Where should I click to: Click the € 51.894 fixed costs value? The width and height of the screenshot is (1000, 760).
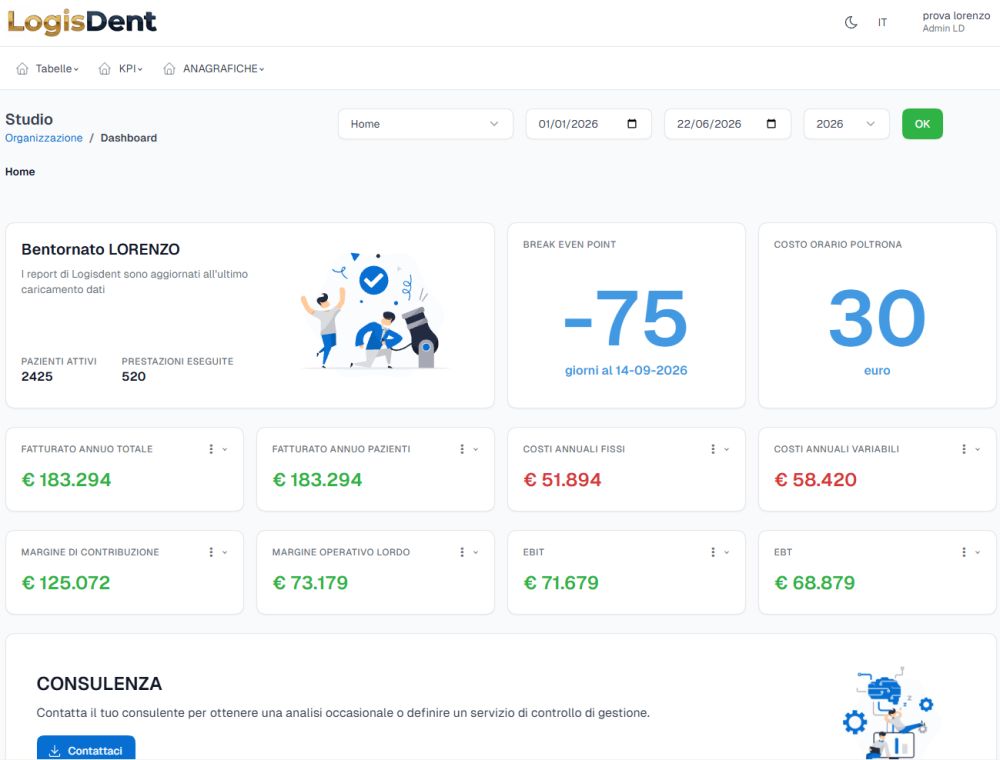pyautogui.click(x=562, y=479)
